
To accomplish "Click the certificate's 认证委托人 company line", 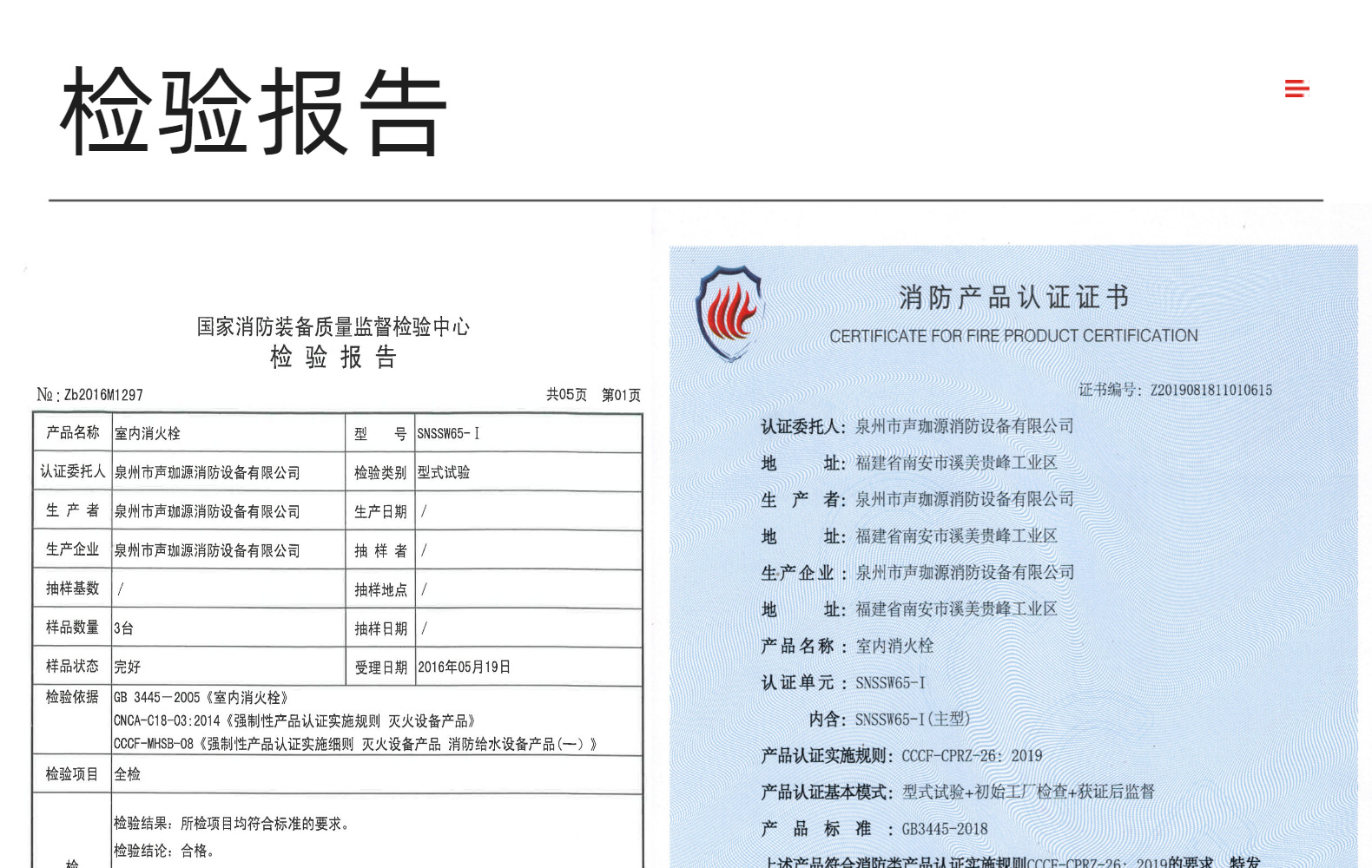I will [x=918, y=426].
